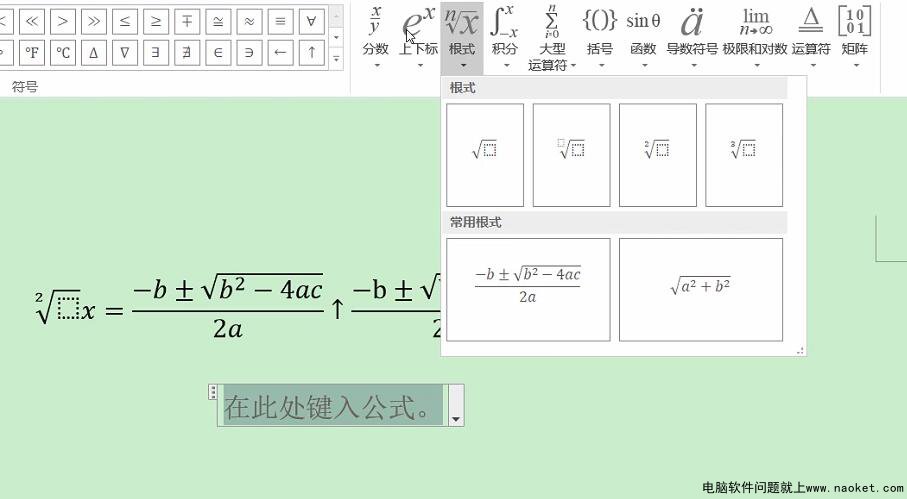
Task: Insert the for-all ∀ symbol
Action: coord(311,21)
